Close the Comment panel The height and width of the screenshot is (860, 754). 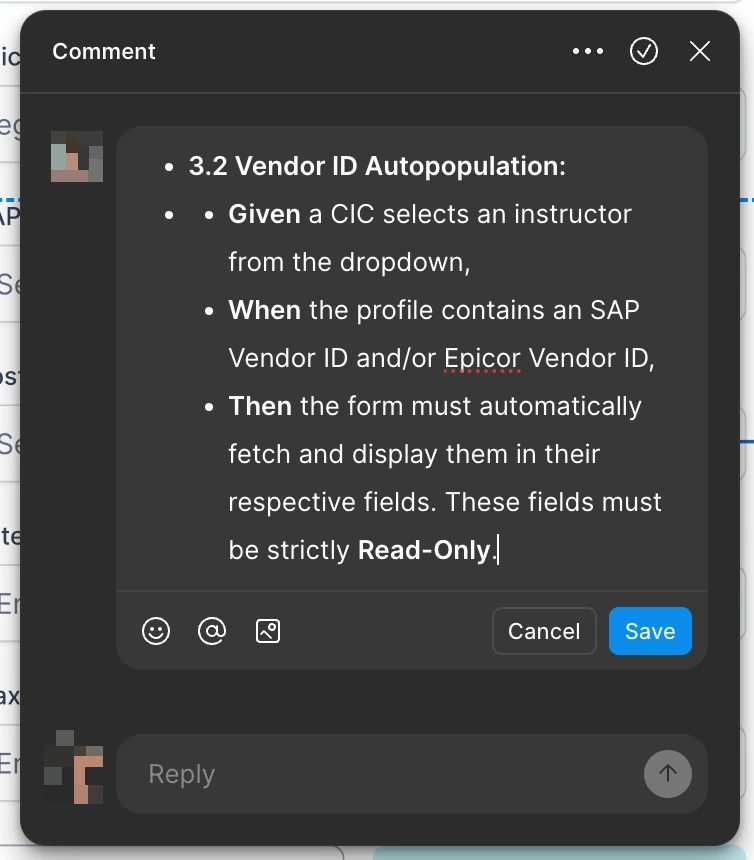pyautogui.click(x=700, y=52)
